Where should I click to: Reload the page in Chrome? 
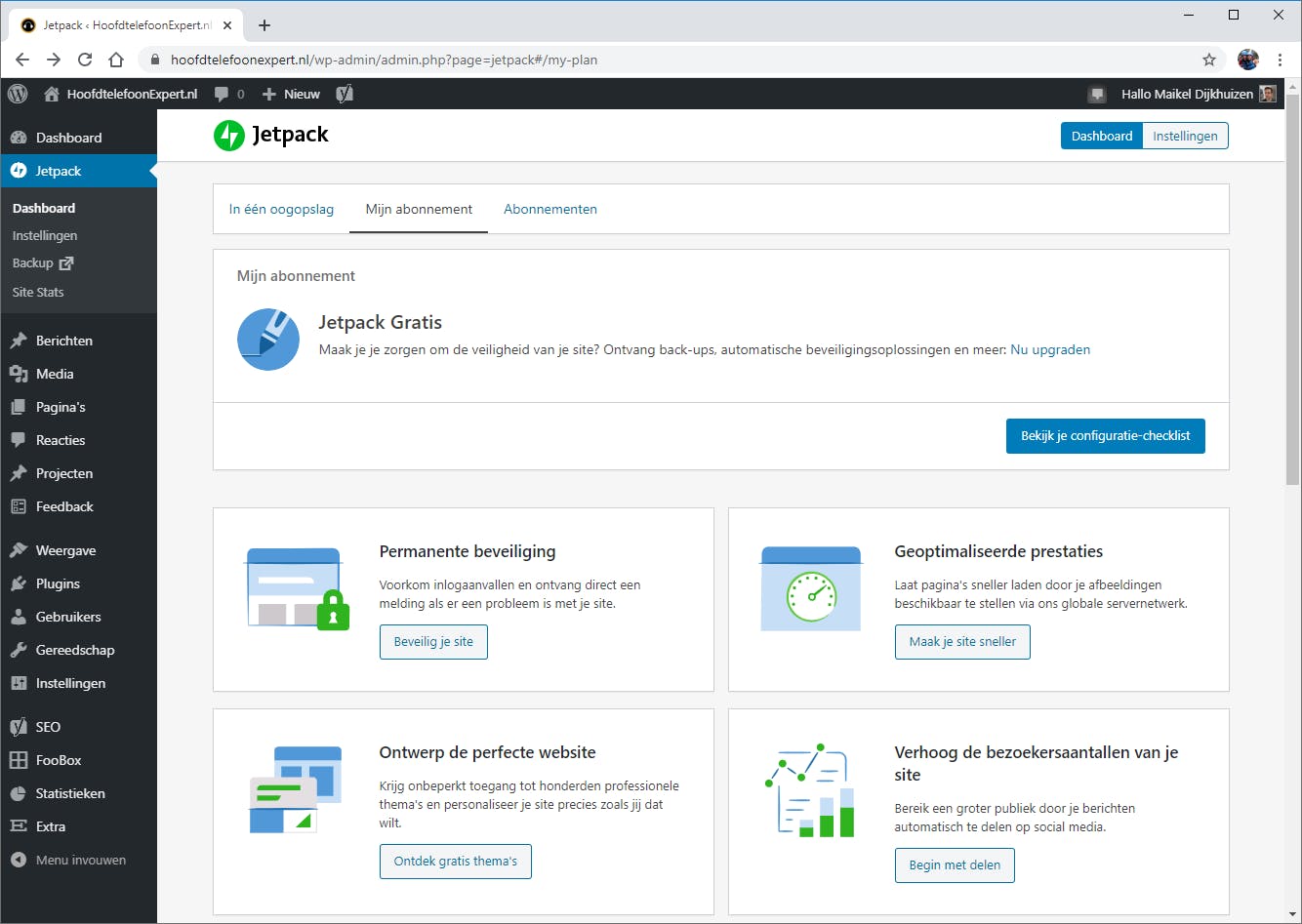(85, 60)
